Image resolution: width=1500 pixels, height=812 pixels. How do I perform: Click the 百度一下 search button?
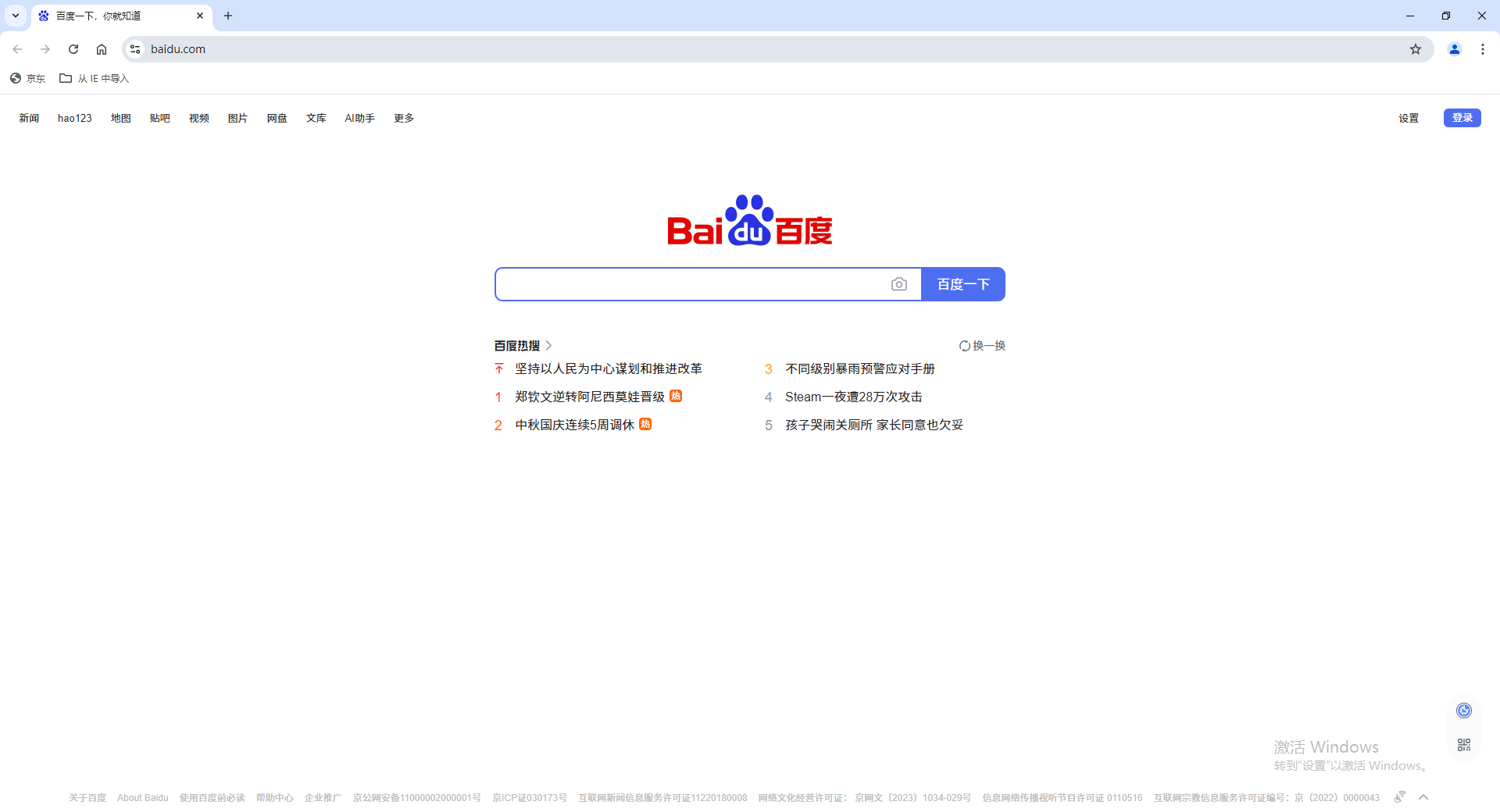pyautogui.click(x=963, y=284)
